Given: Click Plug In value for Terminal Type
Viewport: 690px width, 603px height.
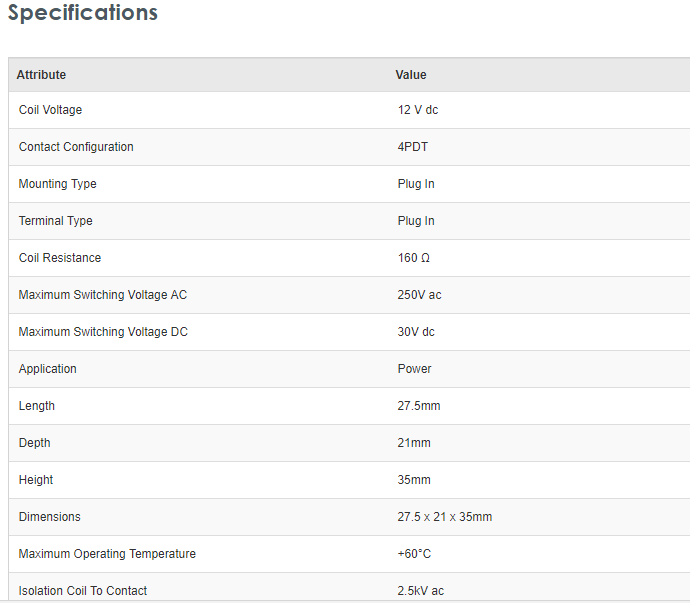Looking at the screenshot, I should [416, 221].
